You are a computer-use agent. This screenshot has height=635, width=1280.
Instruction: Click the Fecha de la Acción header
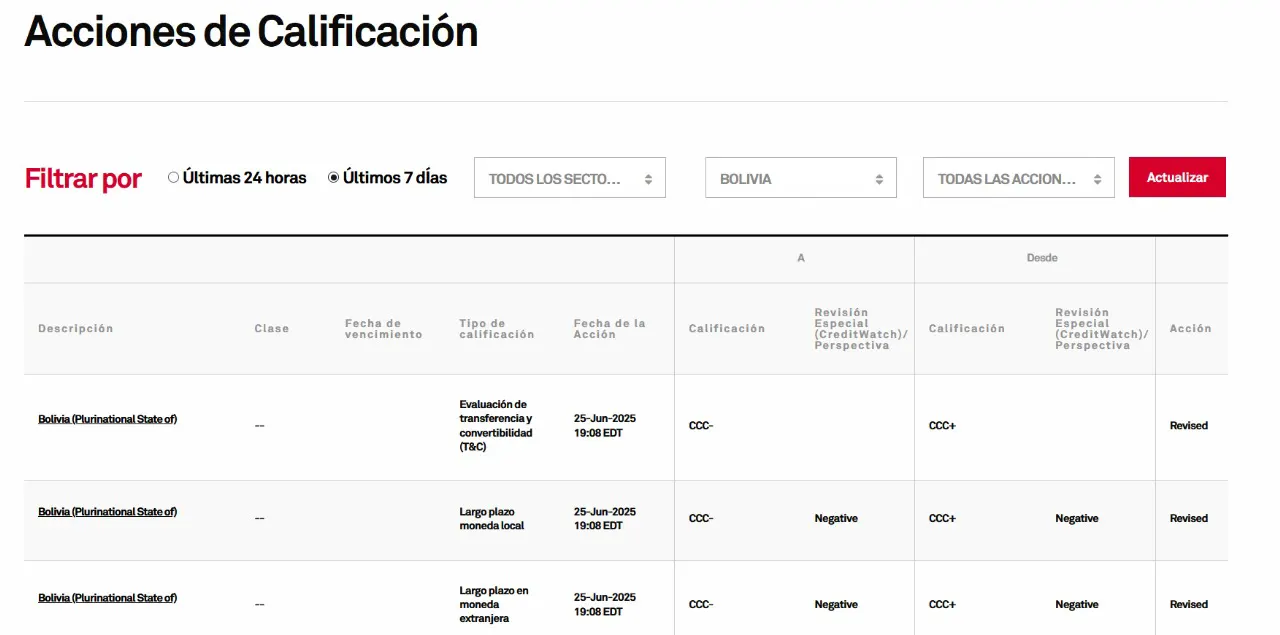tap(609, 329)
